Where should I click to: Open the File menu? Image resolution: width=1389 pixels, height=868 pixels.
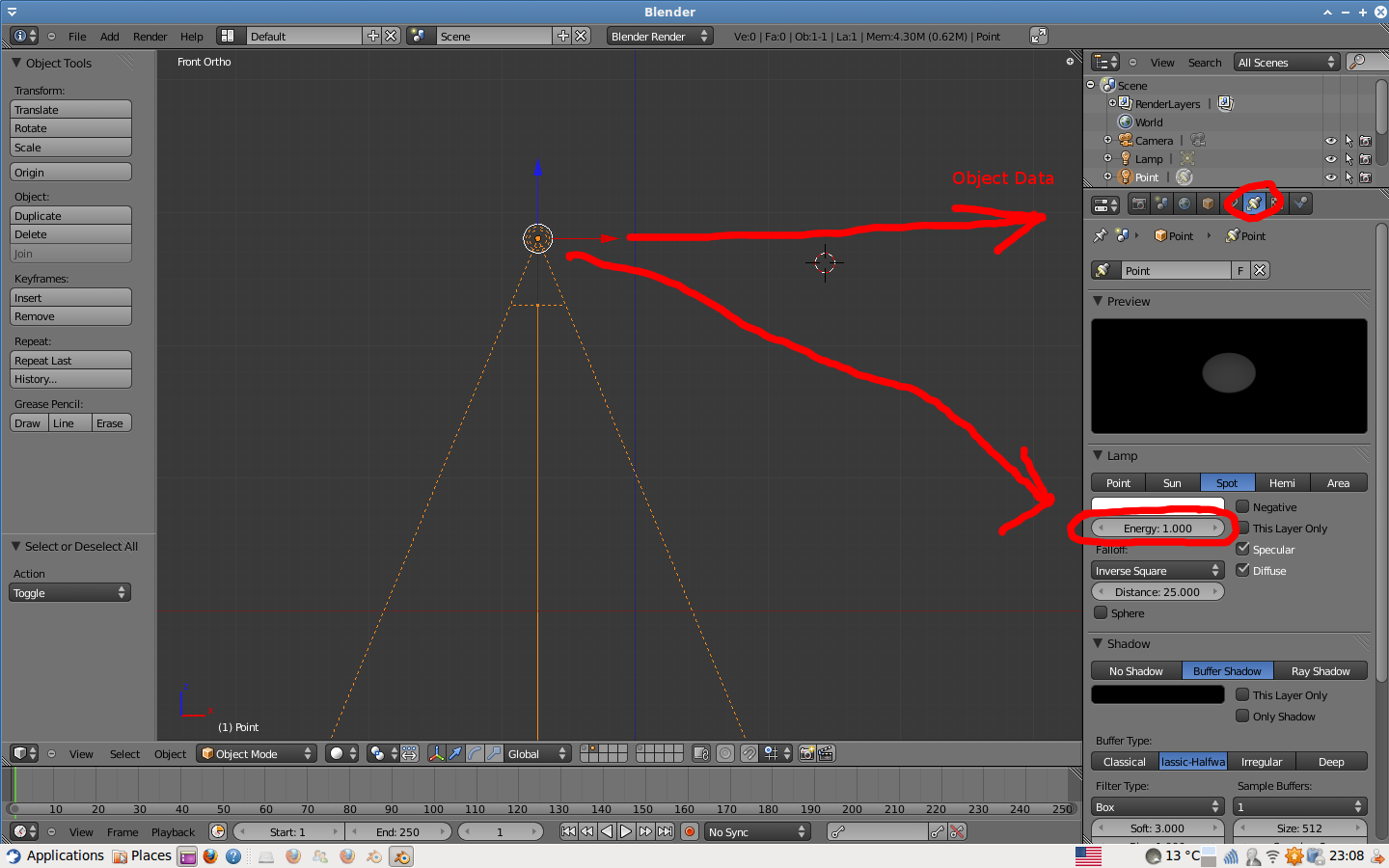[x=77, y=37]
